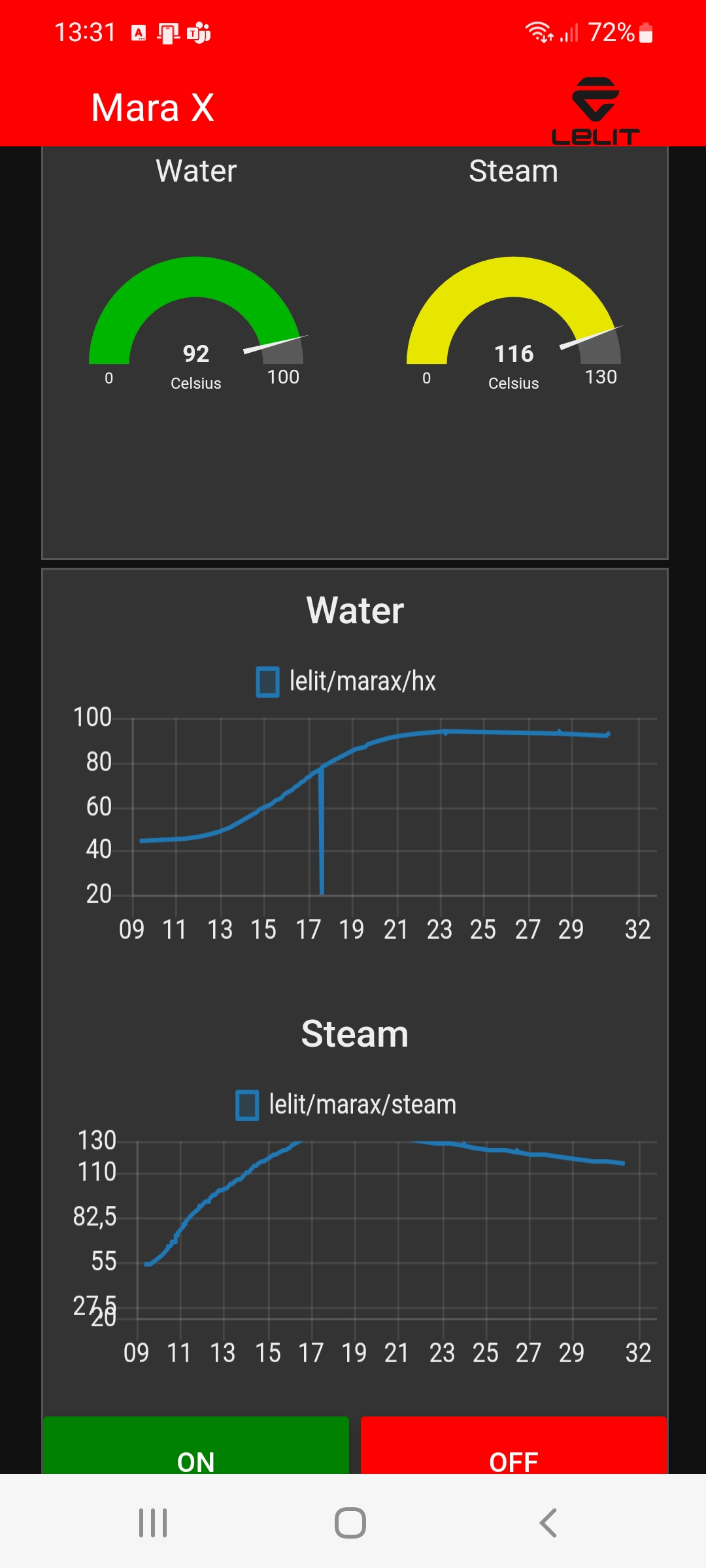Tap the battery icon in status bar
Viewport: 706px width, 1568px height.
click(x=646, y=33)
